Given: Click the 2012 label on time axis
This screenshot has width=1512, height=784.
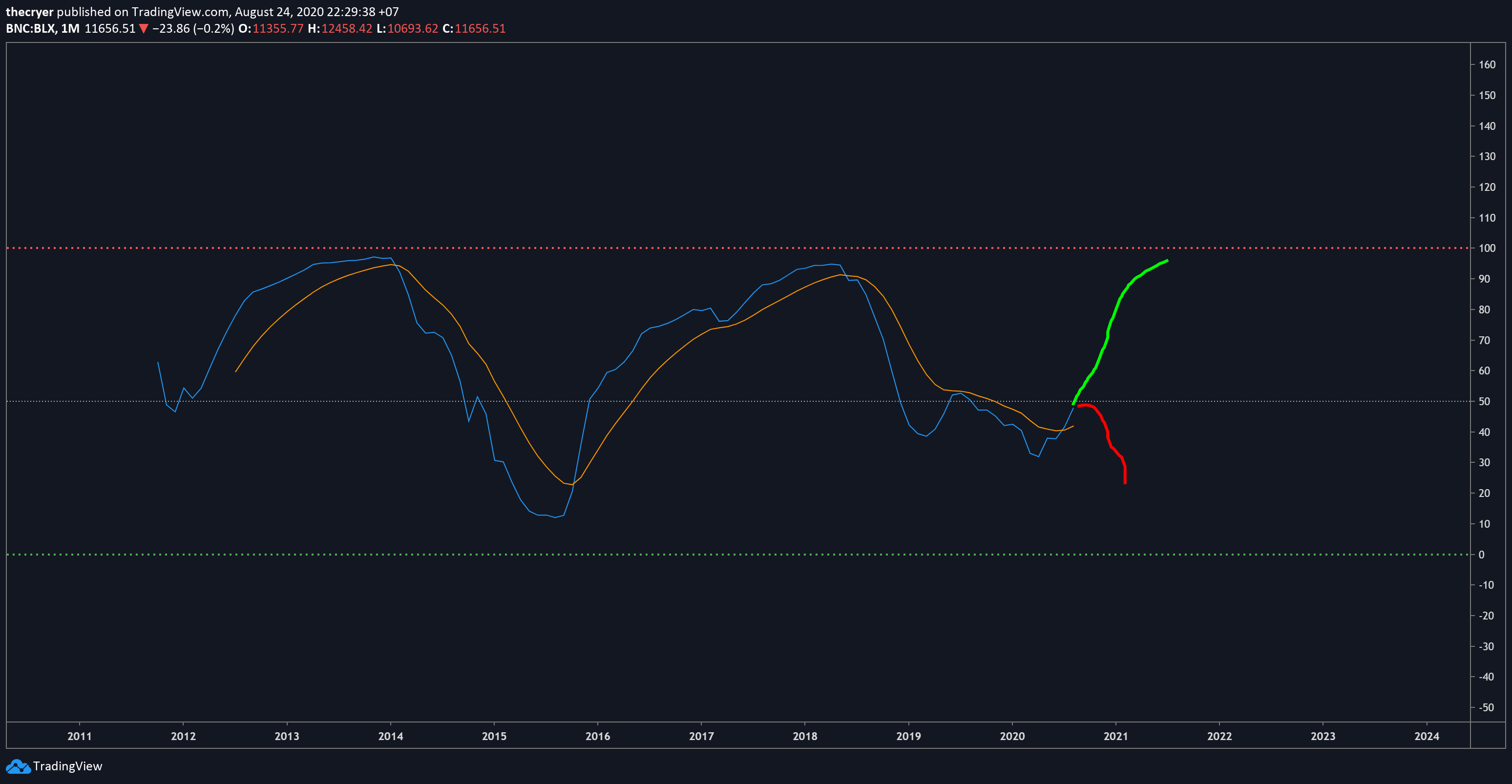Looking at the screenshot, I should pyautogui.click(x=183, y=736).
